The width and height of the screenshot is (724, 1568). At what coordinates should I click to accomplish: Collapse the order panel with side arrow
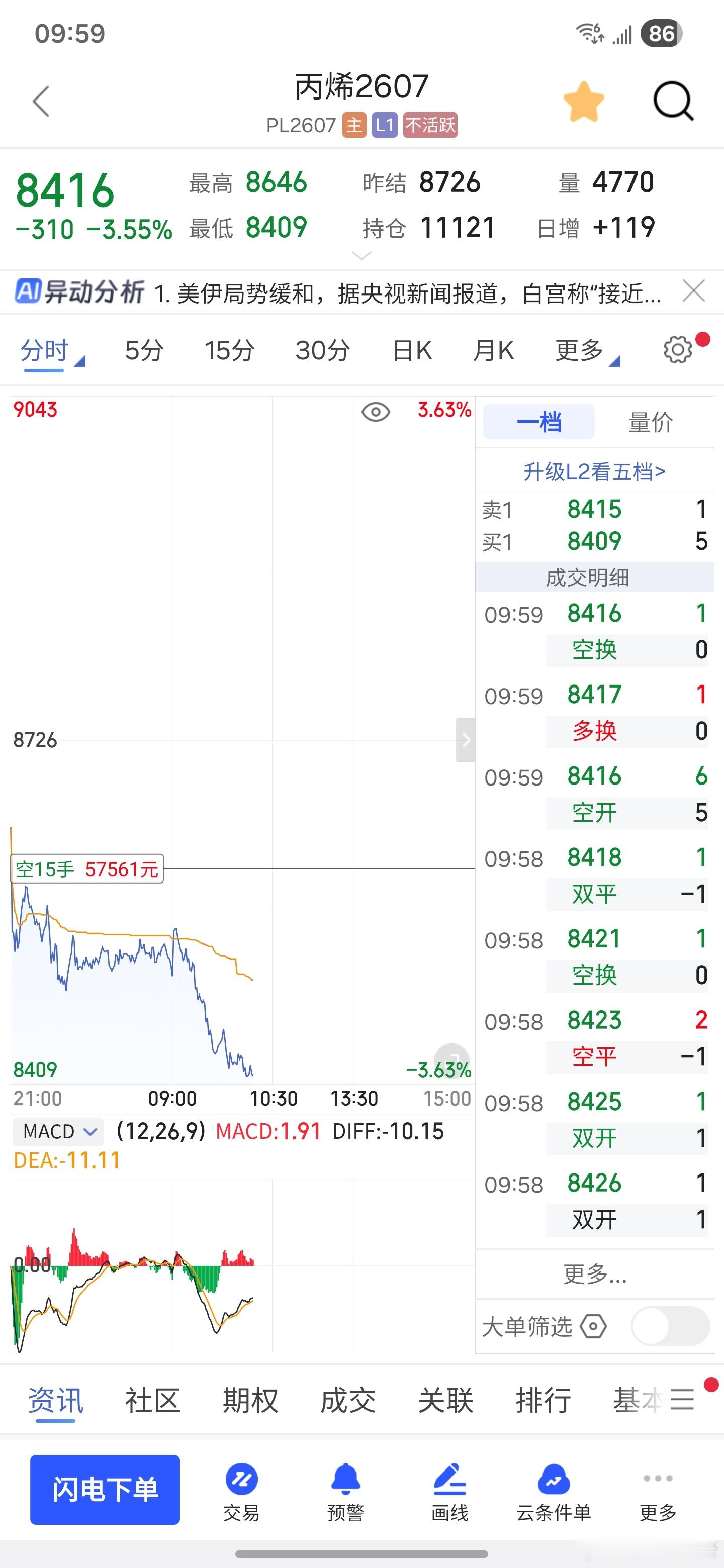tap(465, 740)
